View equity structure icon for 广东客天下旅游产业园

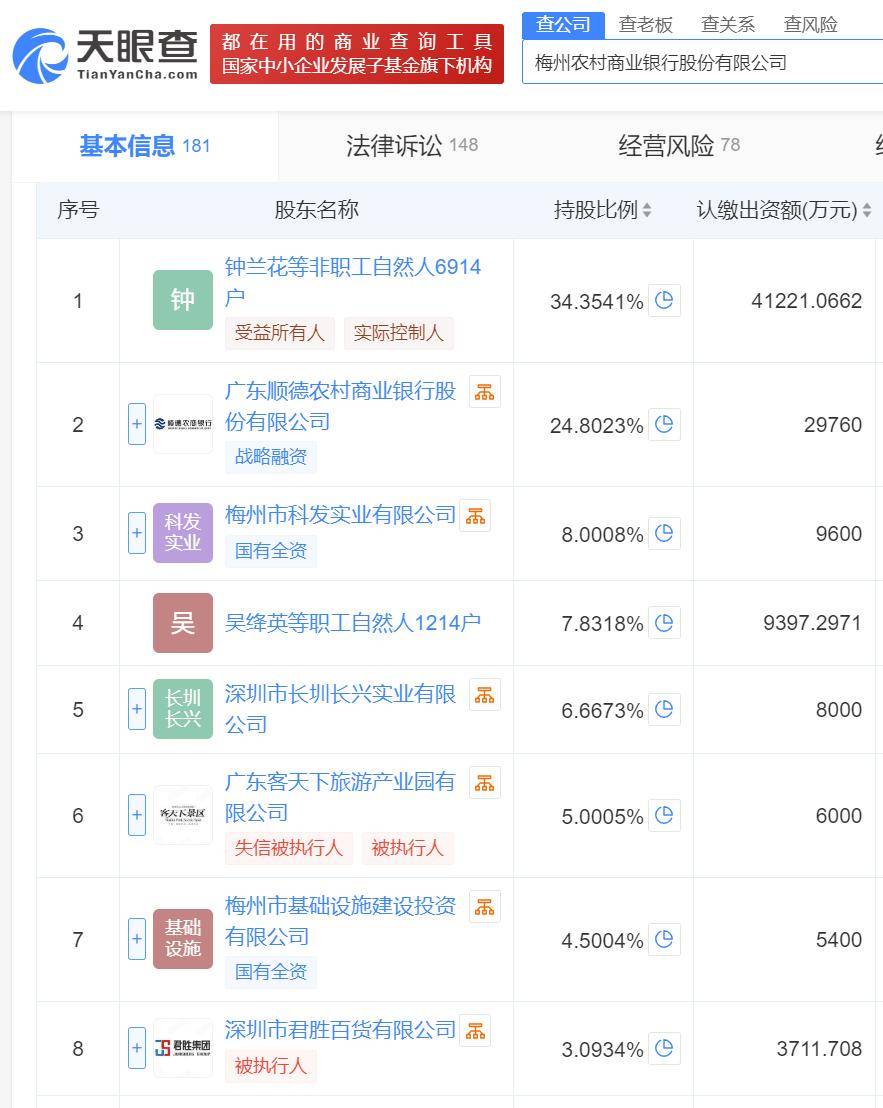485,783
